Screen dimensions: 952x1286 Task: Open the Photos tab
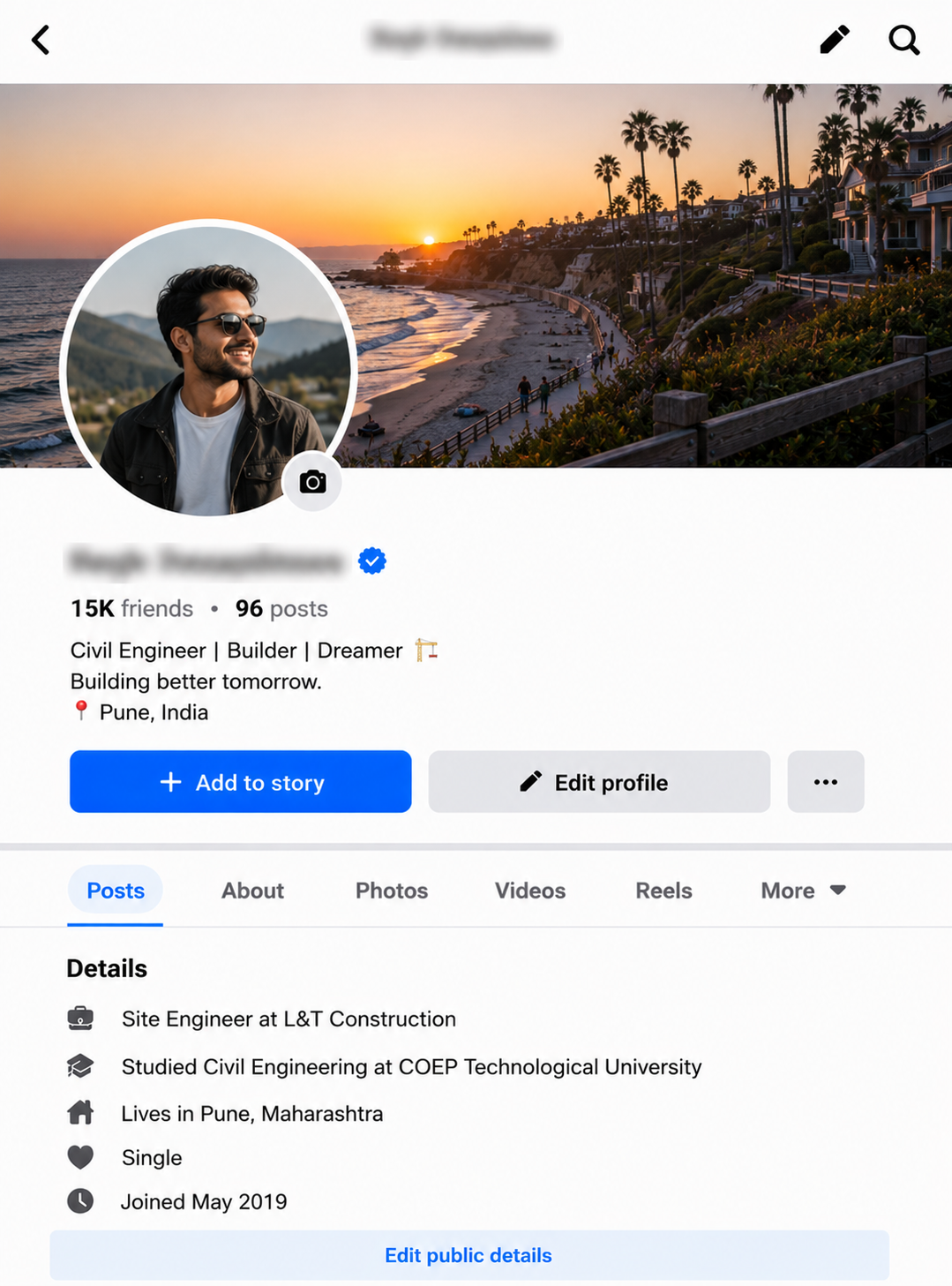(392, 891)
